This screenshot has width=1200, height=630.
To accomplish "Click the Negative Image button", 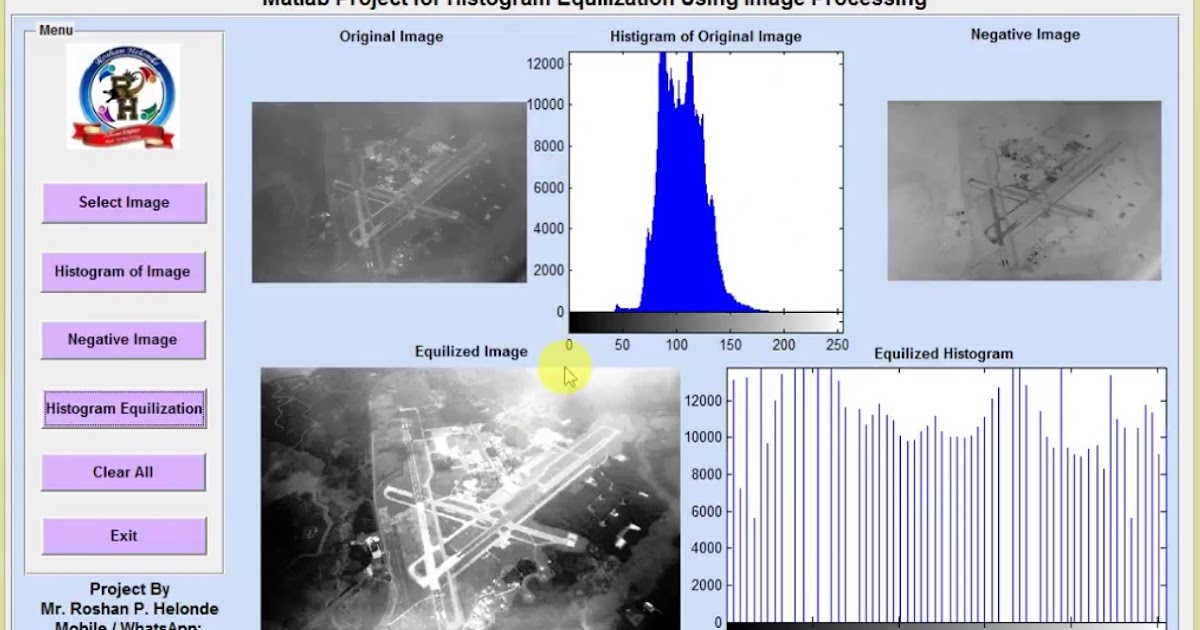I will (124, 339).
